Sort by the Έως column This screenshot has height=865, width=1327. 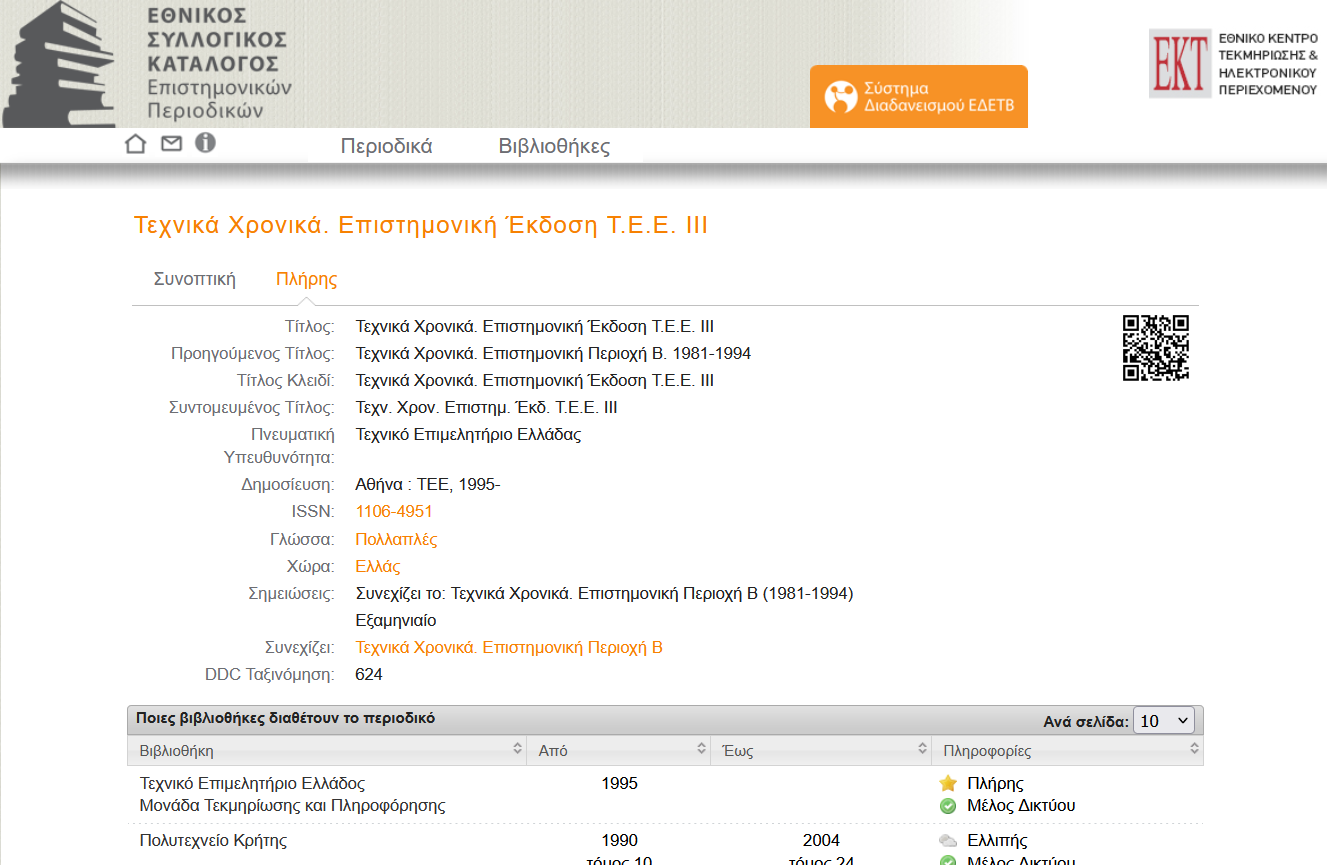point(821,750)
